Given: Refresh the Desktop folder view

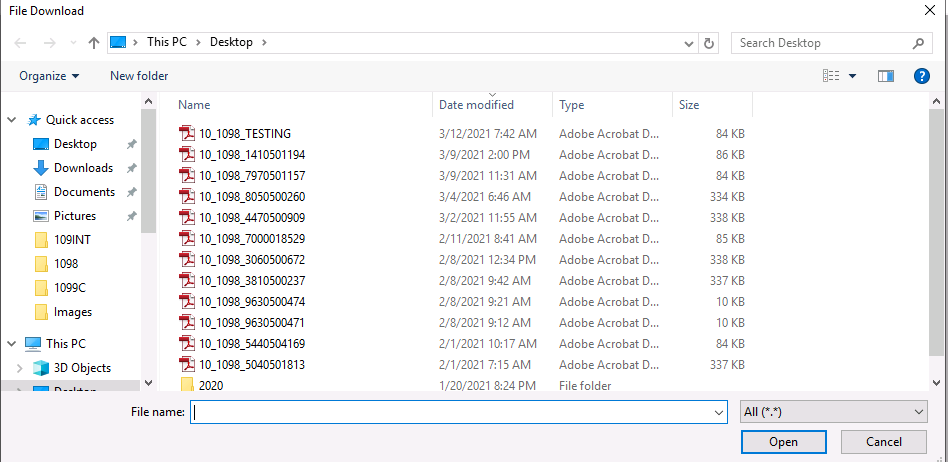Looking at the screenshot, I should click(x=709, y=43).
